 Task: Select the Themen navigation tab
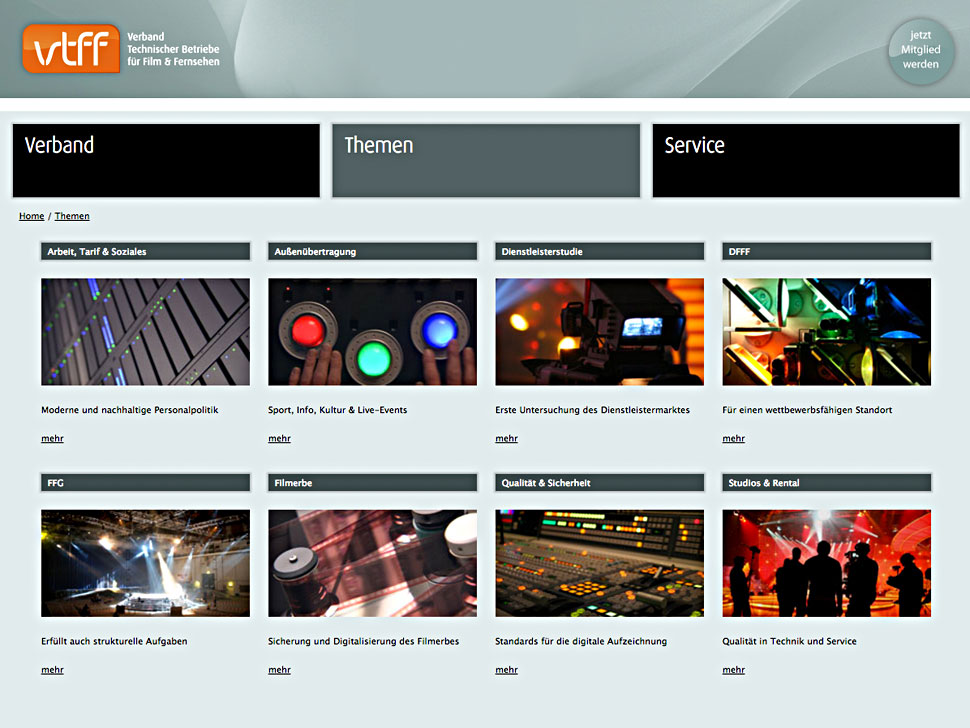(x=486, y=160)
